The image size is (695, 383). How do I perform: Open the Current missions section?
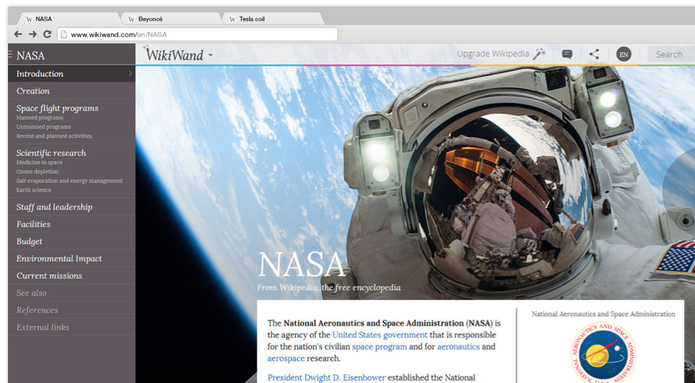click(49, 276)
